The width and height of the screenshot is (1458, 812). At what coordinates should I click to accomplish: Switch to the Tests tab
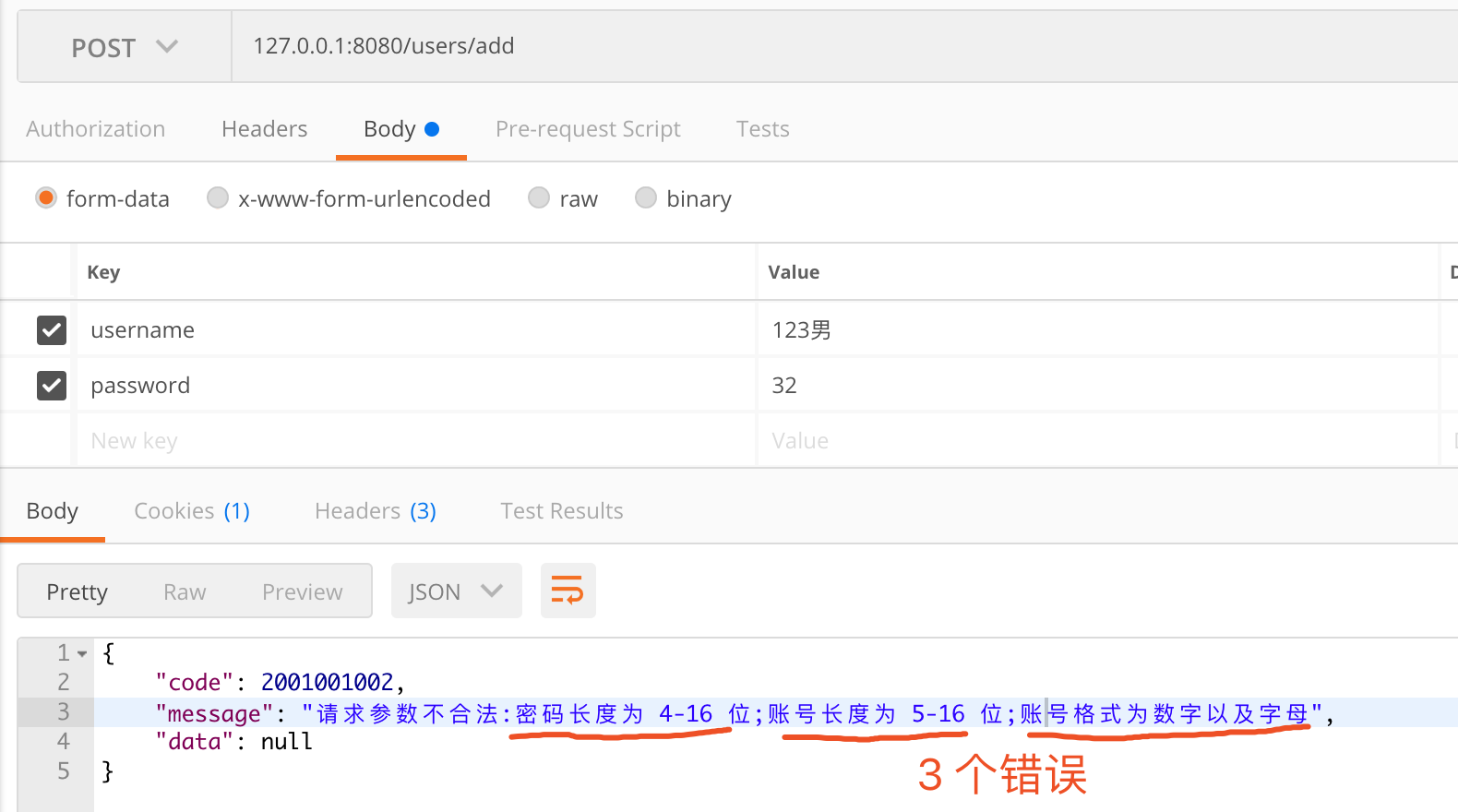click(762, 129)
